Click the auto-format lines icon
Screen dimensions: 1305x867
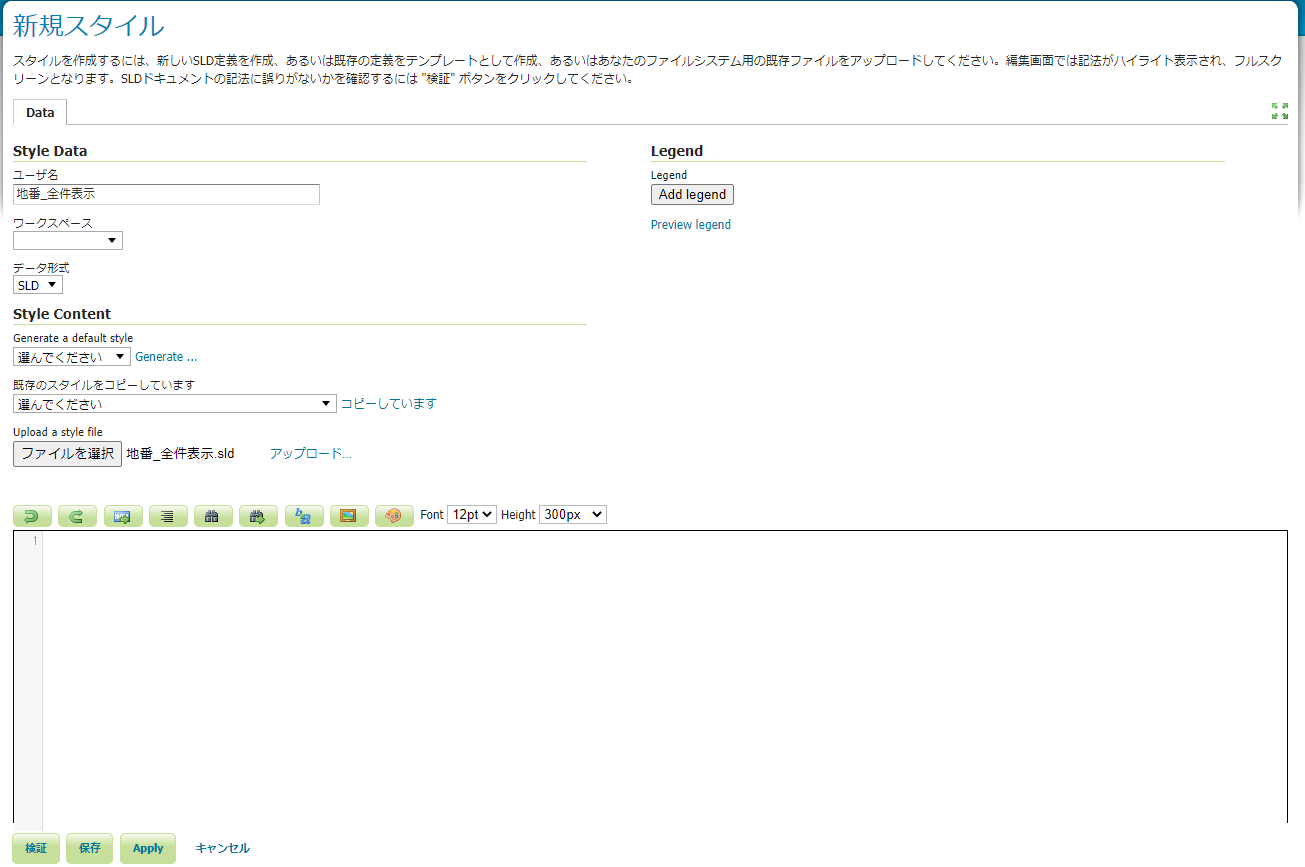click(168, 516)
